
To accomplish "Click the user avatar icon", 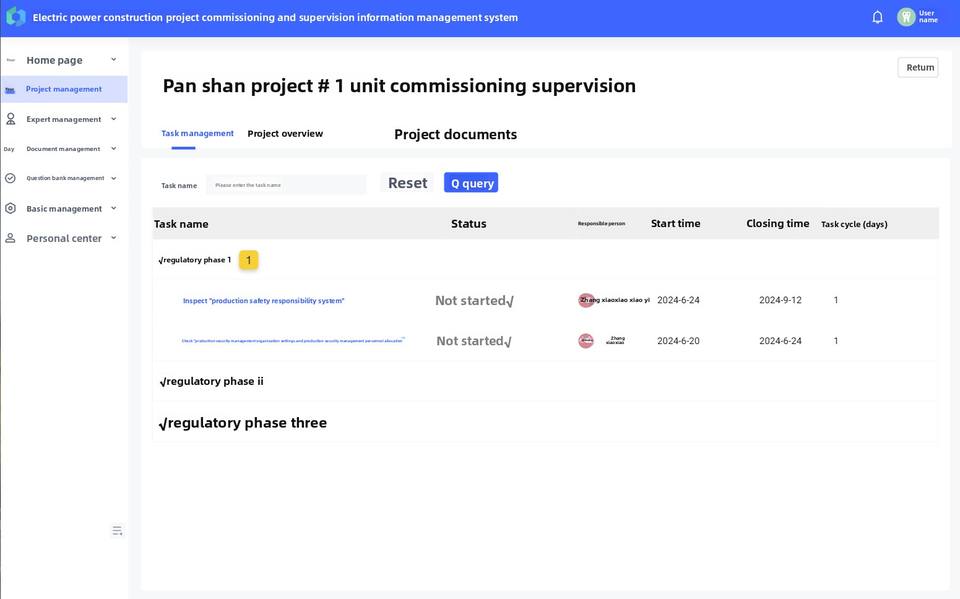I will pos(906,17).
